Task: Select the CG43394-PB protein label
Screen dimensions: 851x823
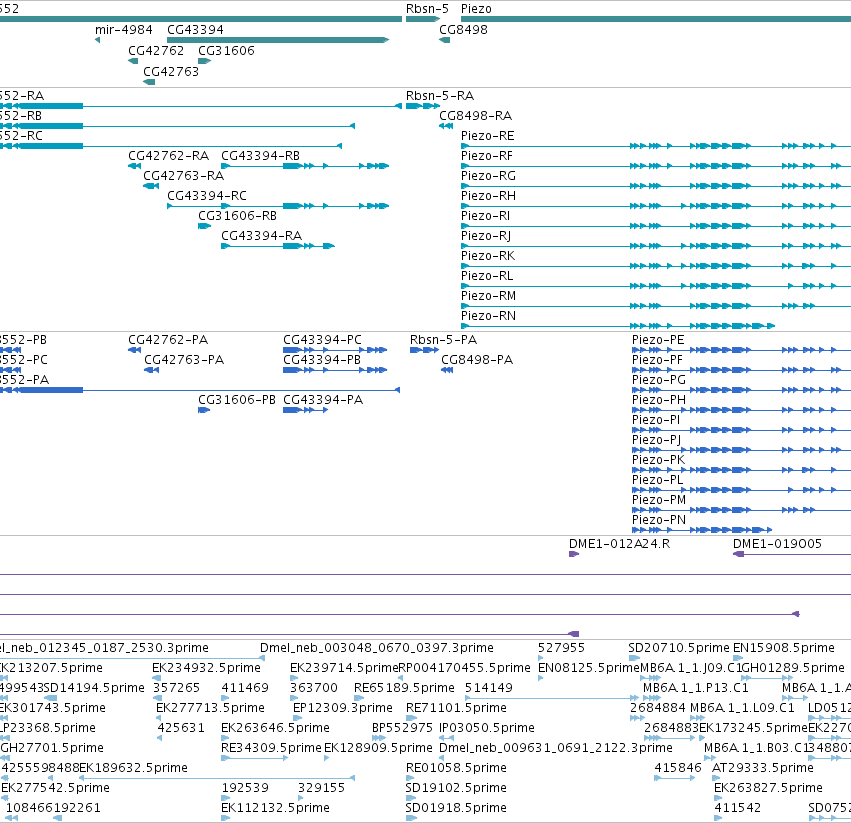Action: pyautogui.click(x=322, y=360)
